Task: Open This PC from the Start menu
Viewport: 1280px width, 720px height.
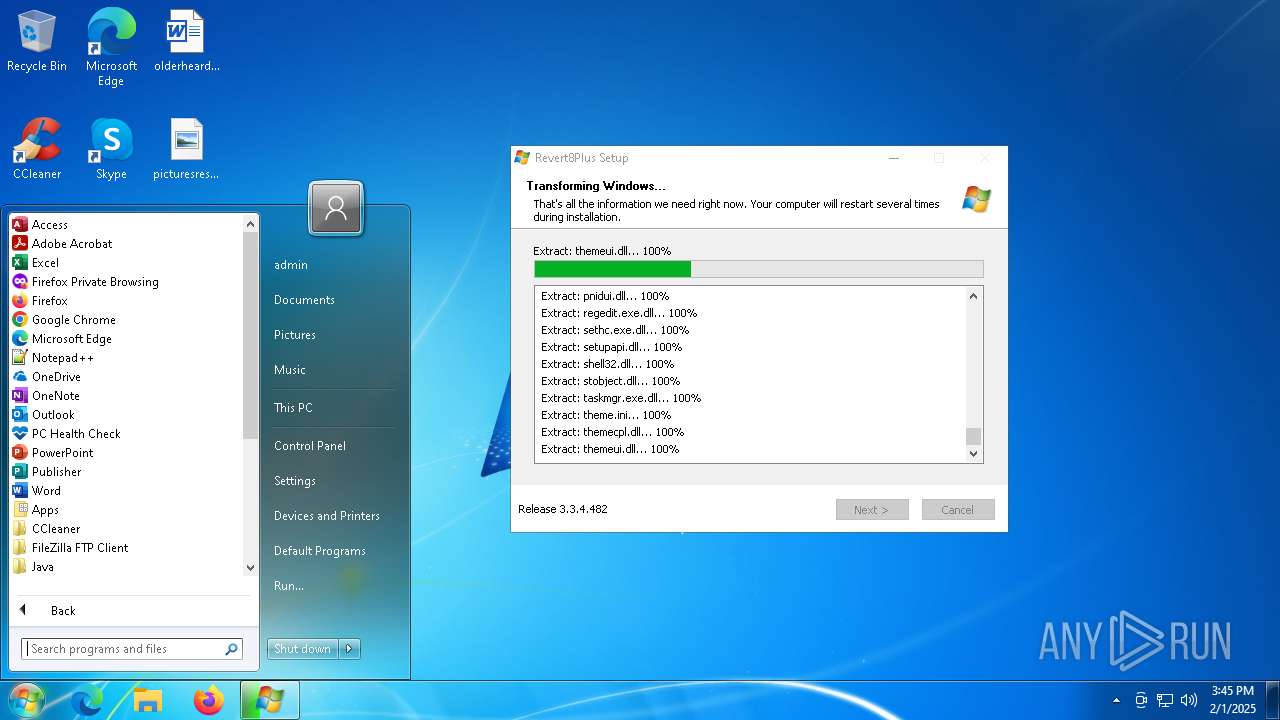Action: (293, 408)
